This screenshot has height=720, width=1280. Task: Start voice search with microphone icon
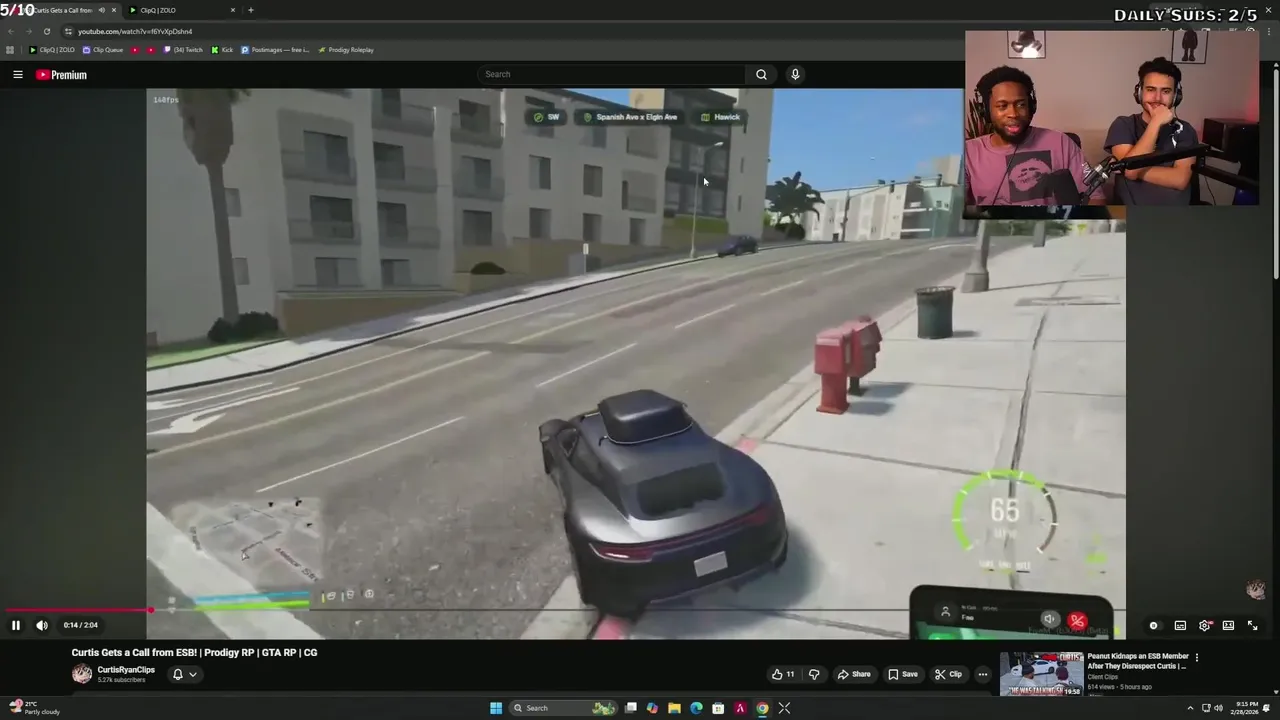[795, 74]
